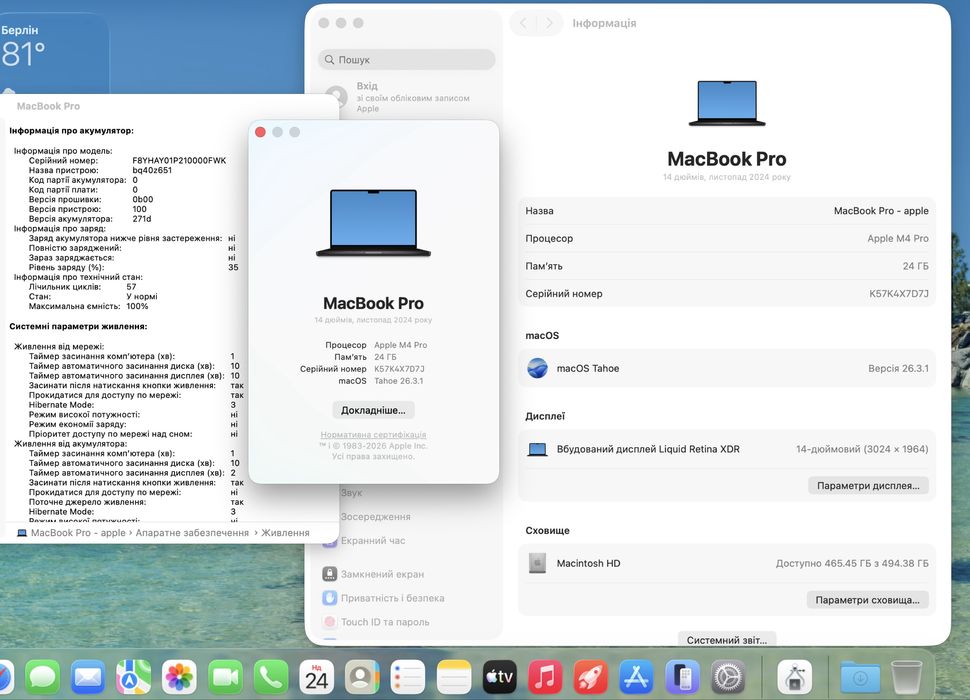Screen dimensions: 970x700
Task: Click the Доступно 465.45 ГБ storage text
Action: coord(852,563)
